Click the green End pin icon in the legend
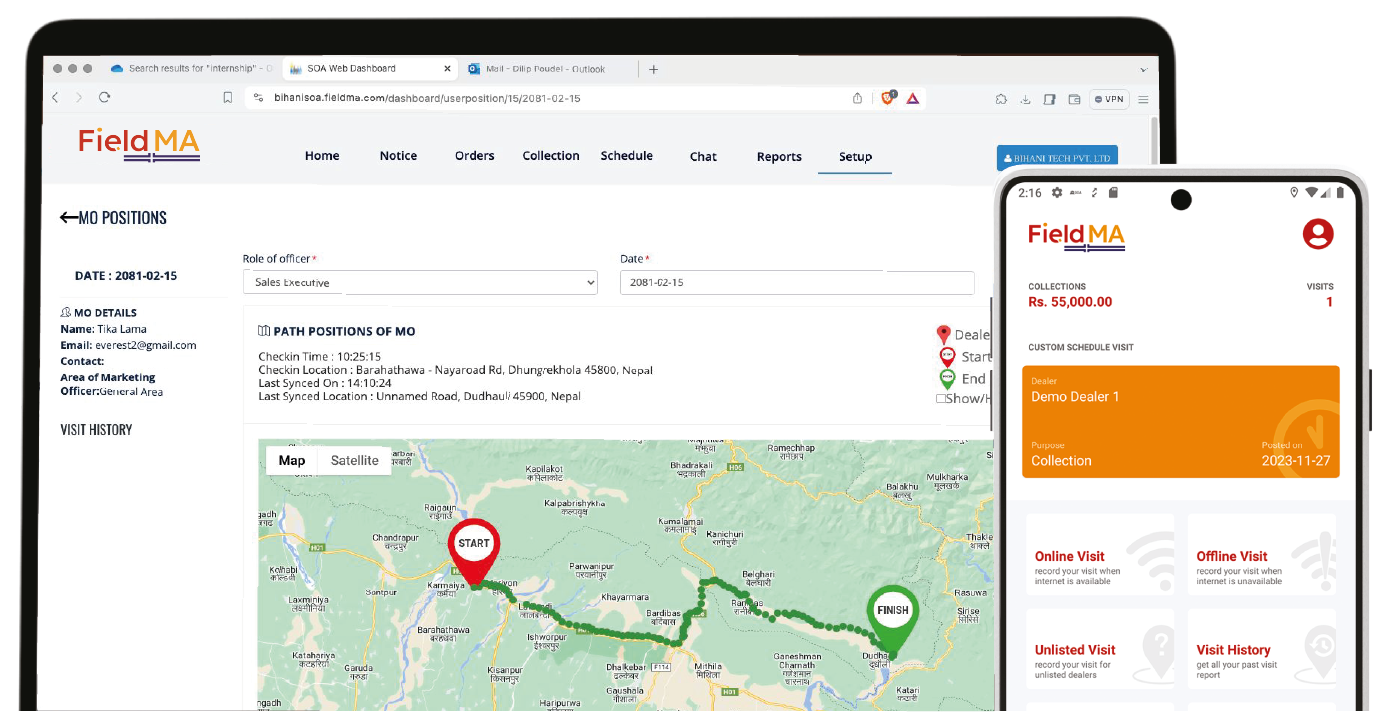The width and height of the screenshot is (1391, 712). coord(947,379)
